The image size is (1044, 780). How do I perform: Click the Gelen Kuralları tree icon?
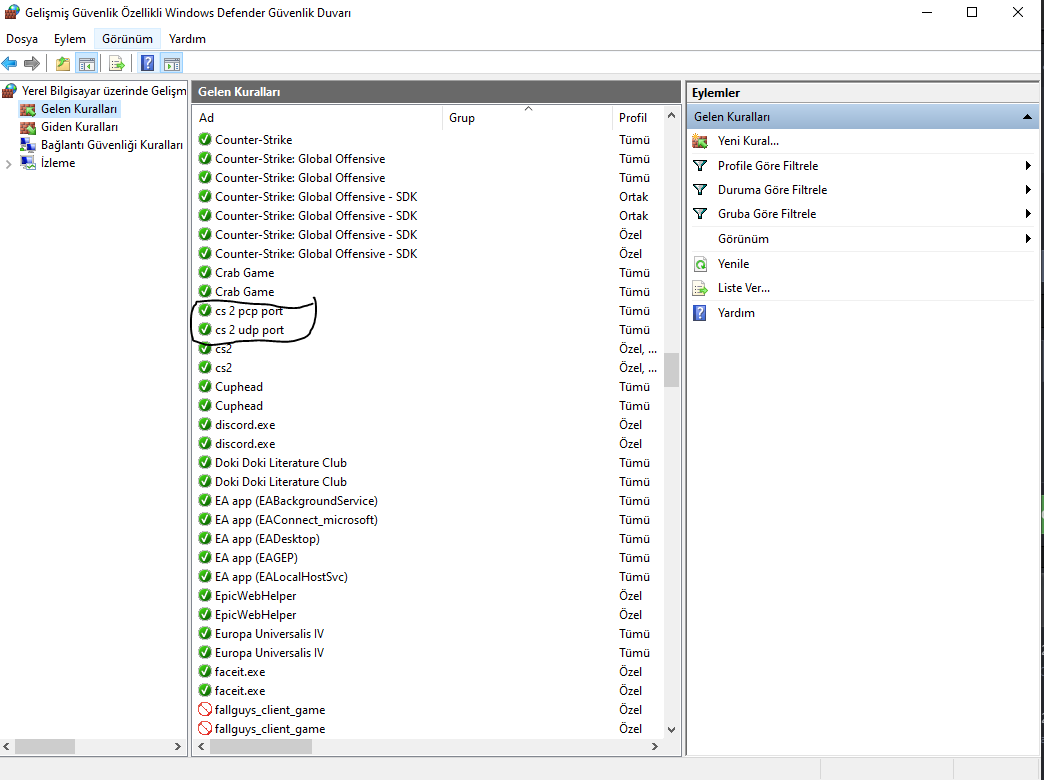(x=28, y=109)
